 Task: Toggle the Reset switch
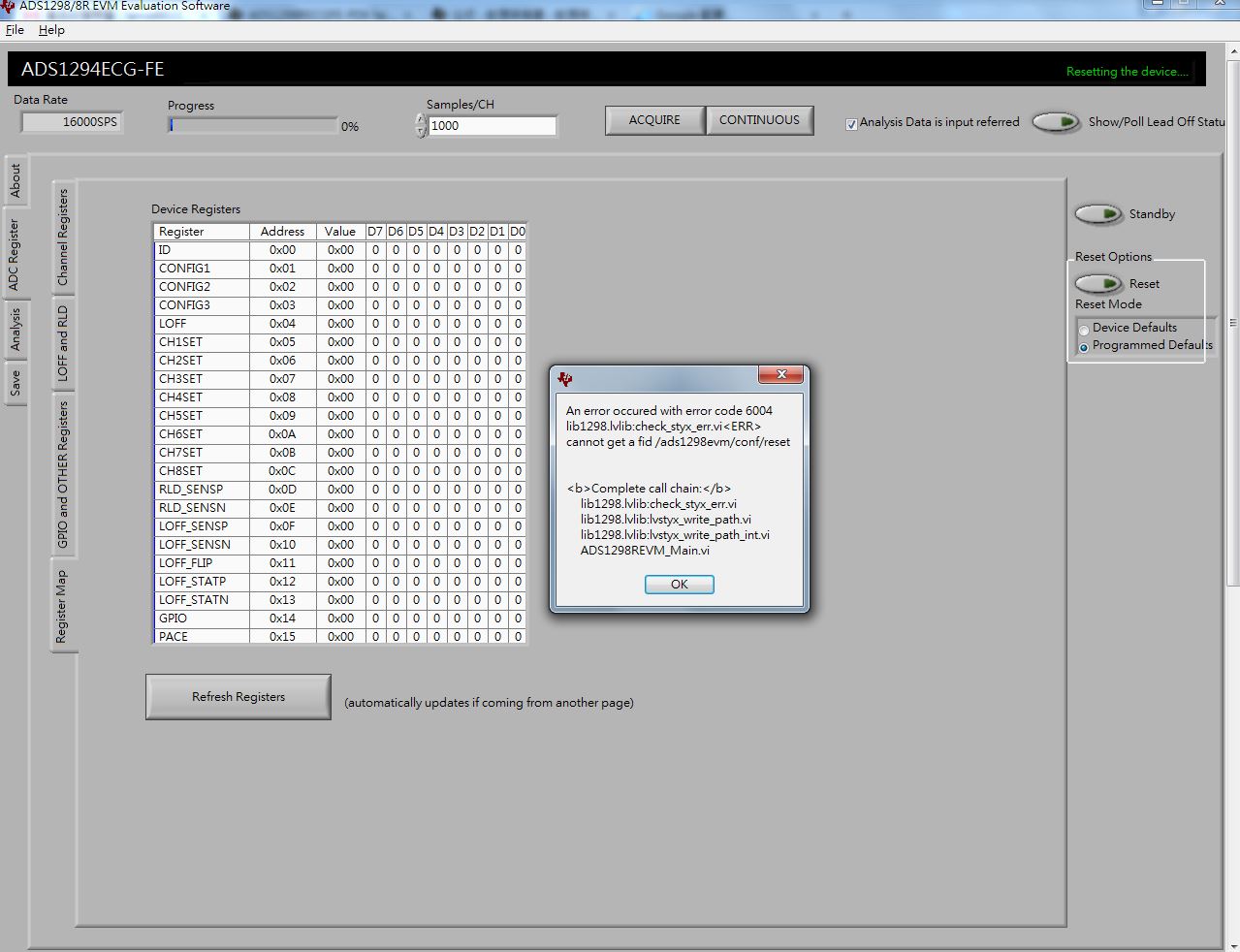point(1098,284)
